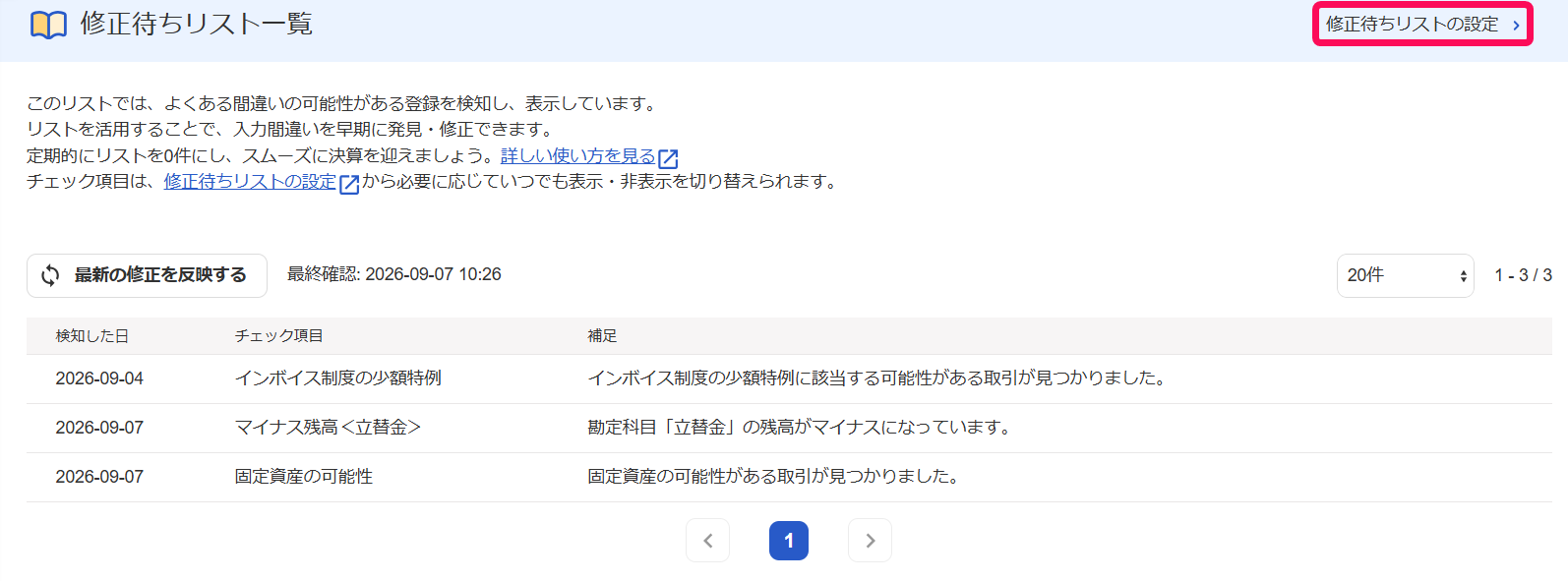Go to previous page with left chevron
This screenshot has width=1568, height=581.
pyautogui.click(x=707, y=541)
